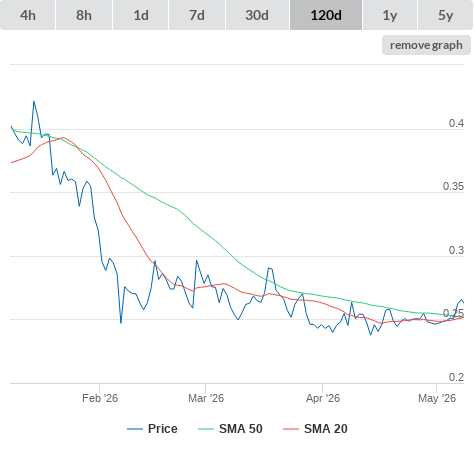The width and height of the screenshot is (474, 455).
Task: Click the red SMA 20 legend marker
Action: (291, 429)
